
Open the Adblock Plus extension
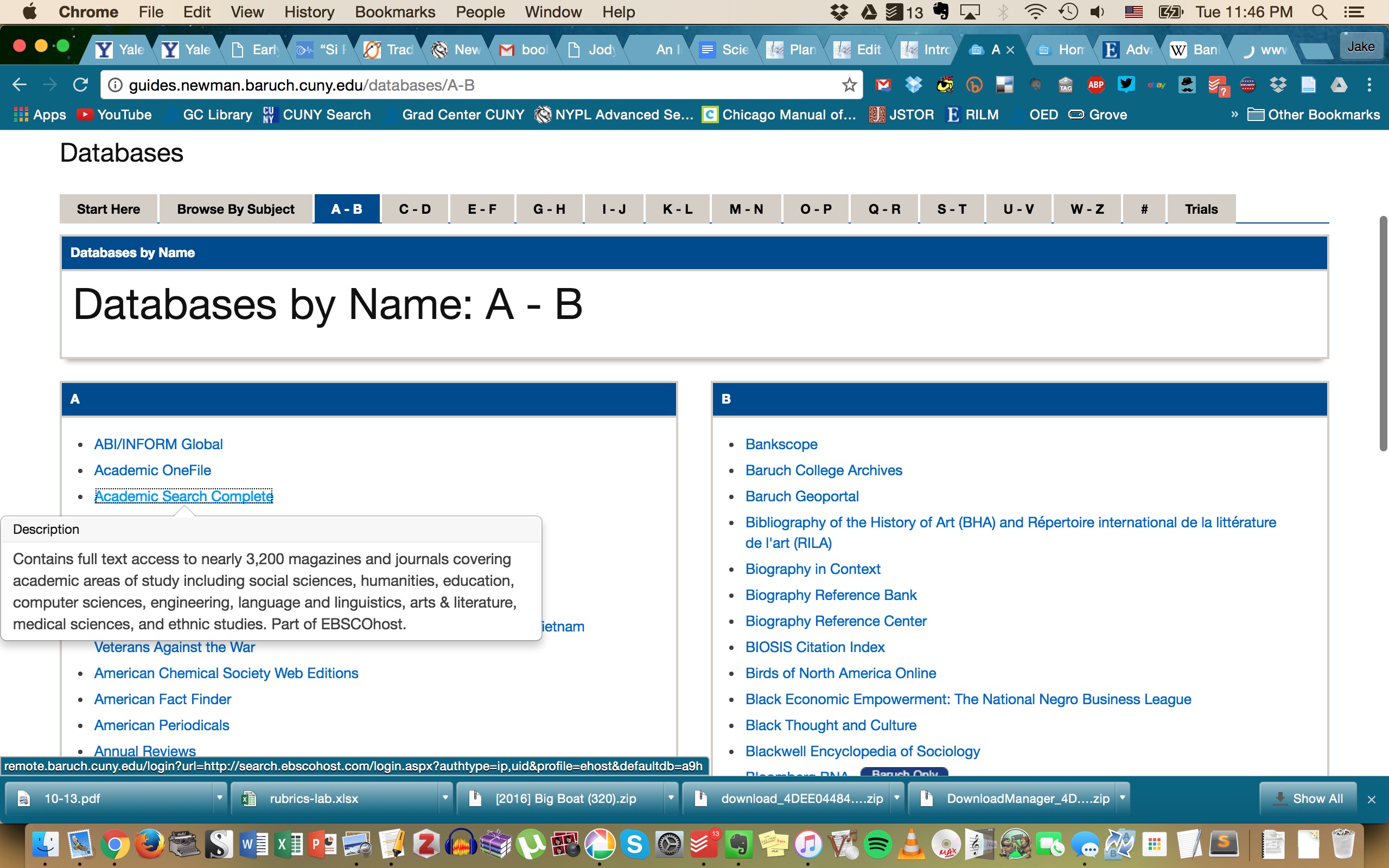click(x=1095, y=85)
